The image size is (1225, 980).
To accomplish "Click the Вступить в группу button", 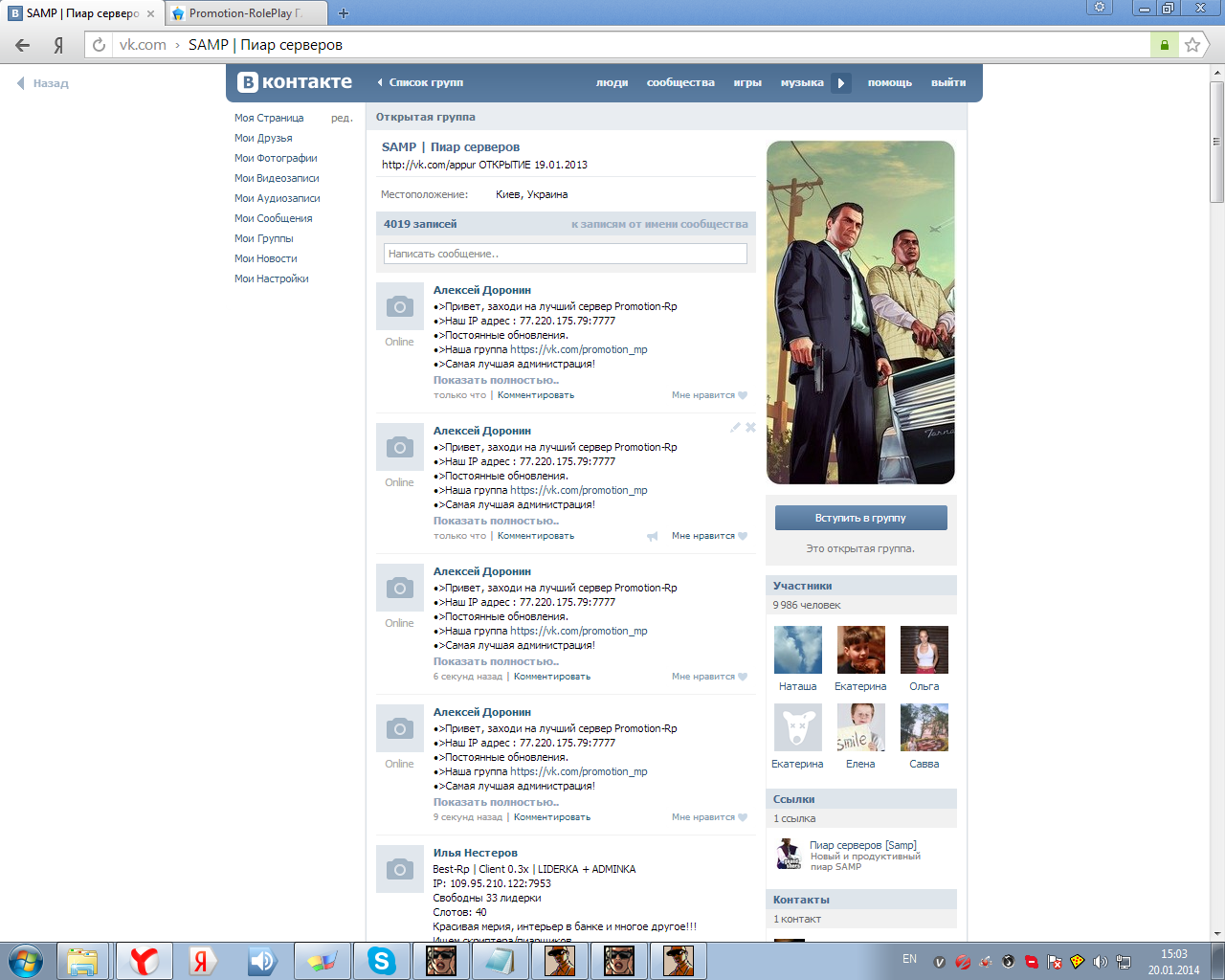I will tap(860, 518).
